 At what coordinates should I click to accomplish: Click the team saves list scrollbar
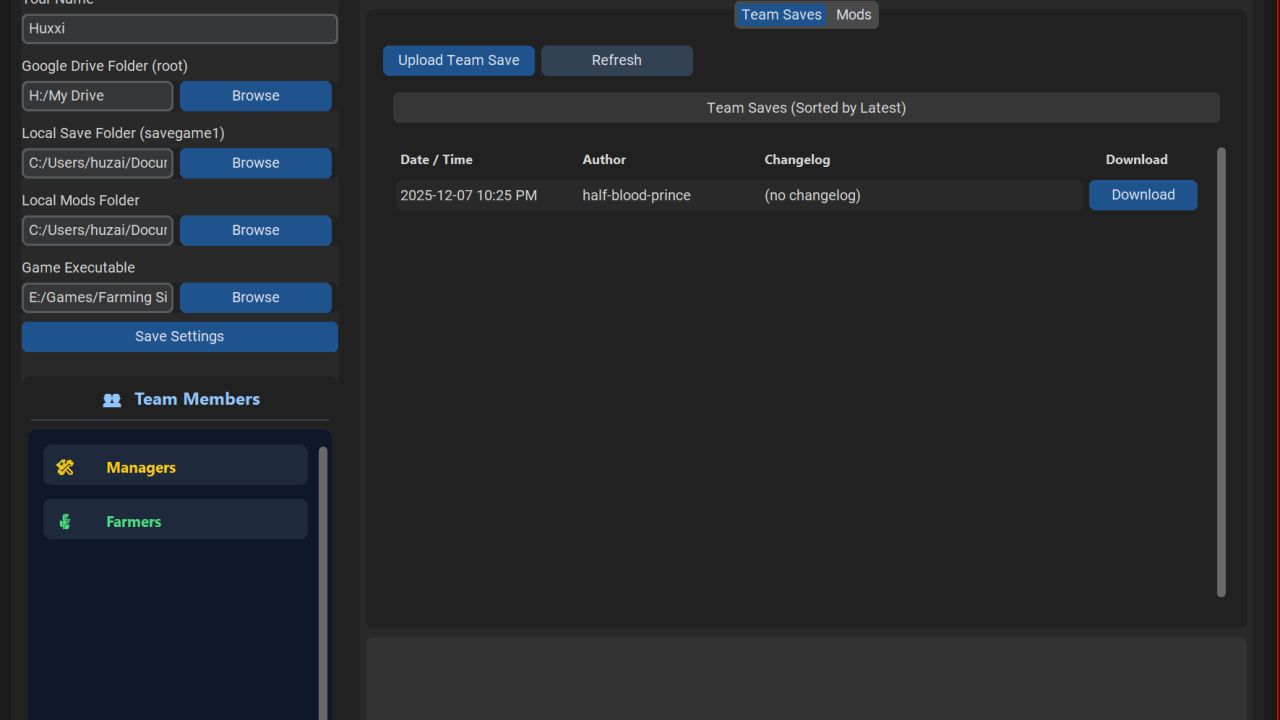1221,370
